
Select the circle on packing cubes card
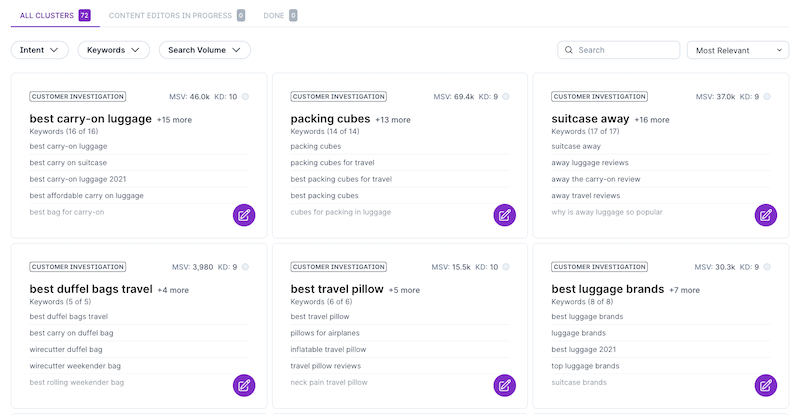(506, 96)
